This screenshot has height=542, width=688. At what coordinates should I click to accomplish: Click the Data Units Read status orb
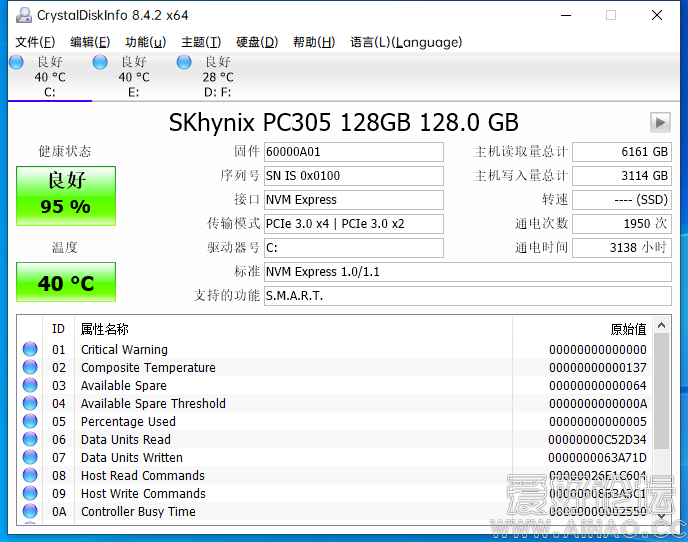pyautogui.click(x=30, y=439)
